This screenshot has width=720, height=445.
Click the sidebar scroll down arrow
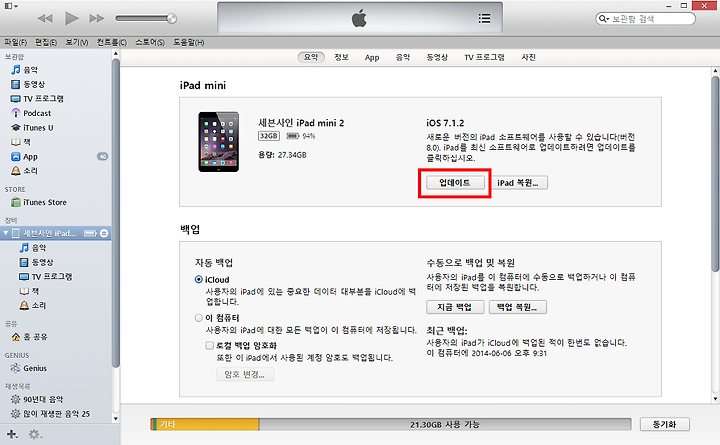point(116,418)
